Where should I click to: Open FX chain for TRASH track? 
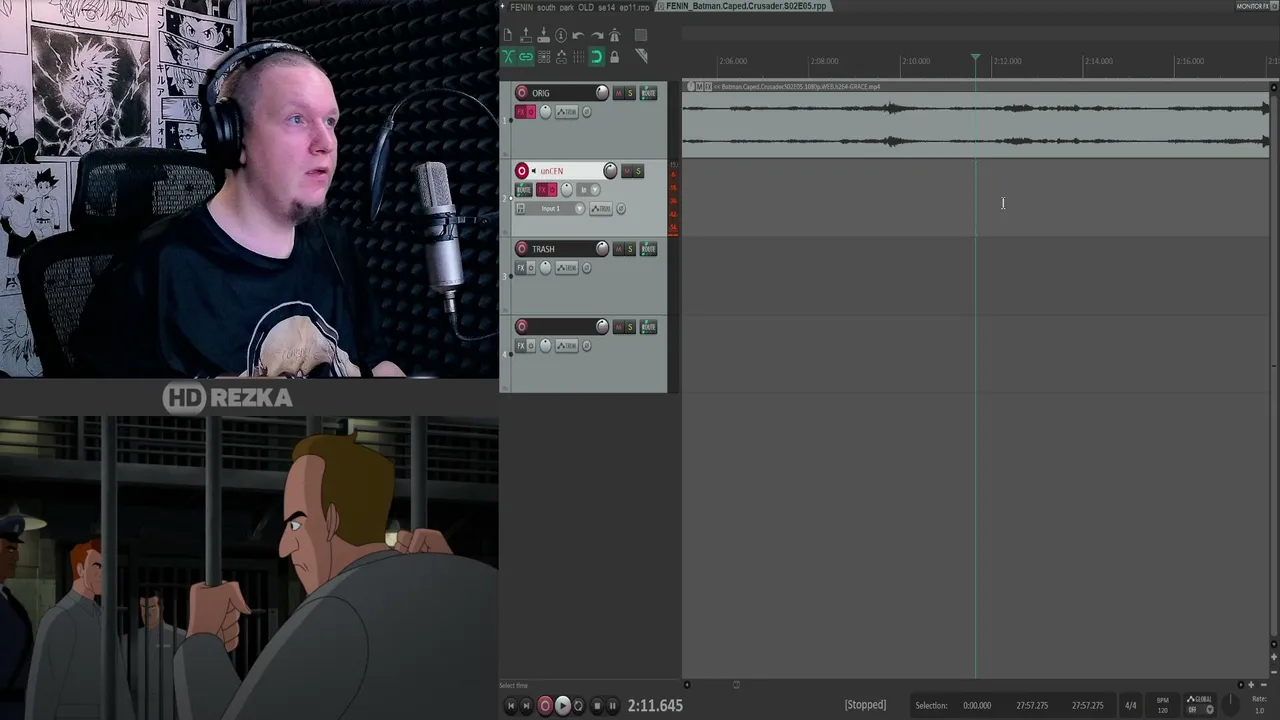coord(521,267)
